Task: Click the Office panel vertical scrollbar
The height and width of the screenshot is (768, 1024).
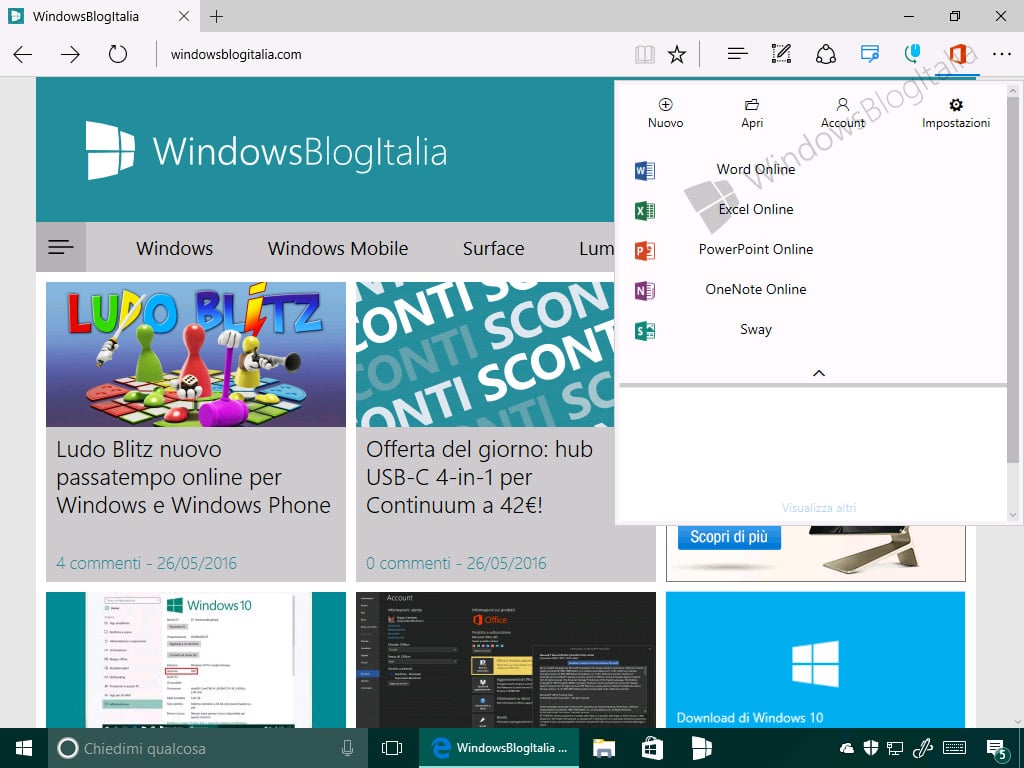Action: coord(1013,301)
